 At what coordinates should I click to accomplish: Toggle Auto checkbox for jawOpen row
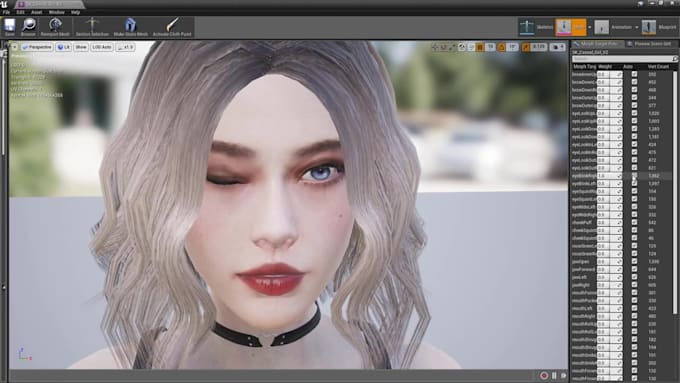[634, 262]
